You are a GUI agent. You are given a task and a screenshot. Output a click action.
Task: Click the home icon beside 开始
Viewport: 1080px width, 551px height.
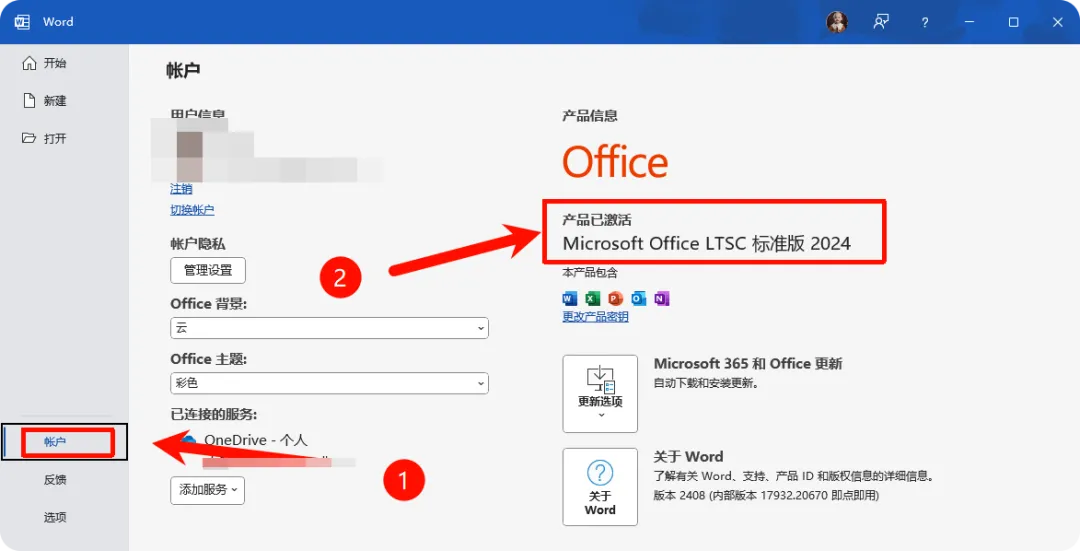[29, 63]
